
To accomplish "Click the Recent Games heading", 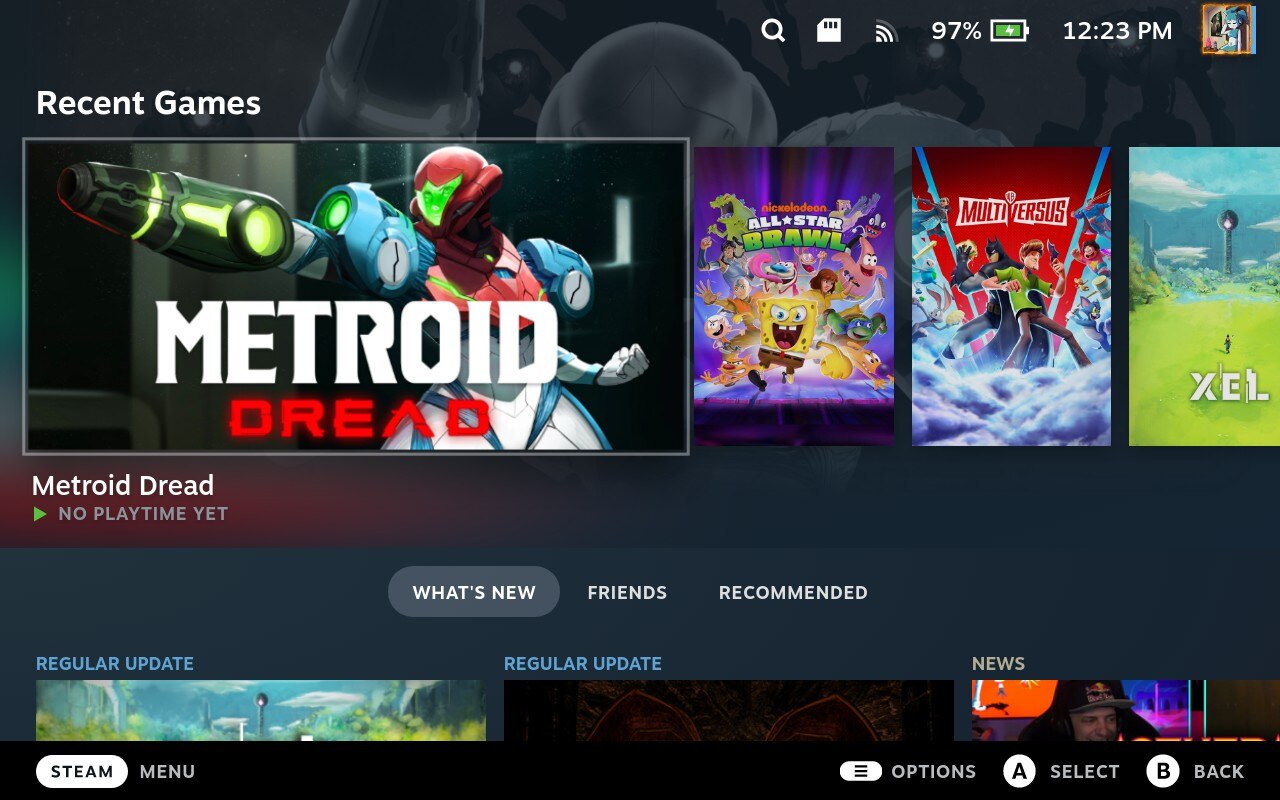I will [x=148, y=103].
